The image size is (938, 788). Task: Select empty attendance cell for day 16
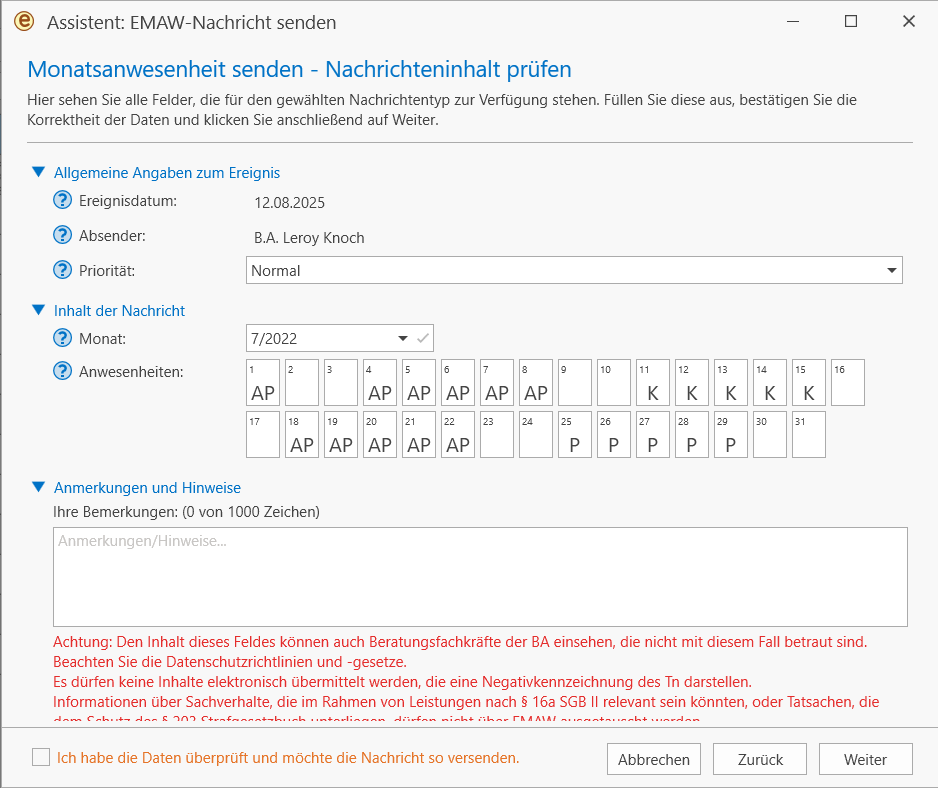pos(848,382)
